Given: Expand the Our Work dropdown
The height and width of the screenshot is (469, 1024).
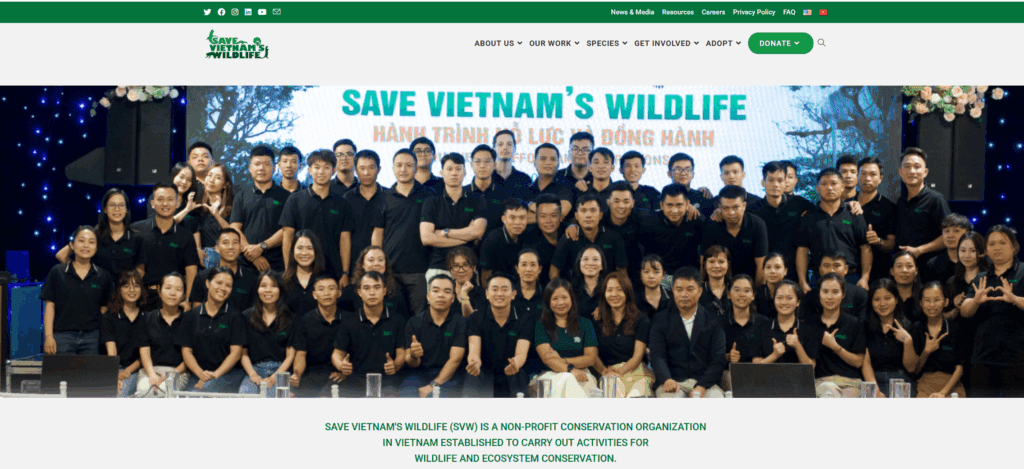Looking at the screenshot, I should (x=554, y=43).
